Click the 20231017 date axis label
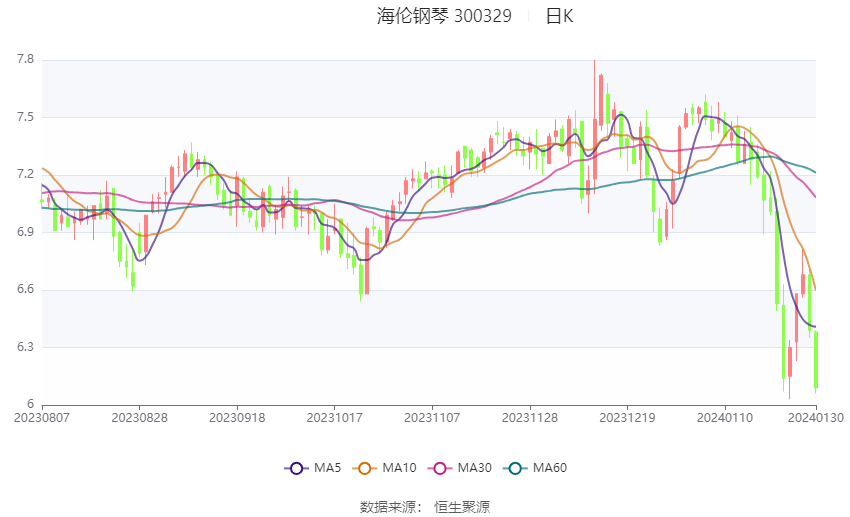This screenshot has width=850, height=517. coord(334,418)
